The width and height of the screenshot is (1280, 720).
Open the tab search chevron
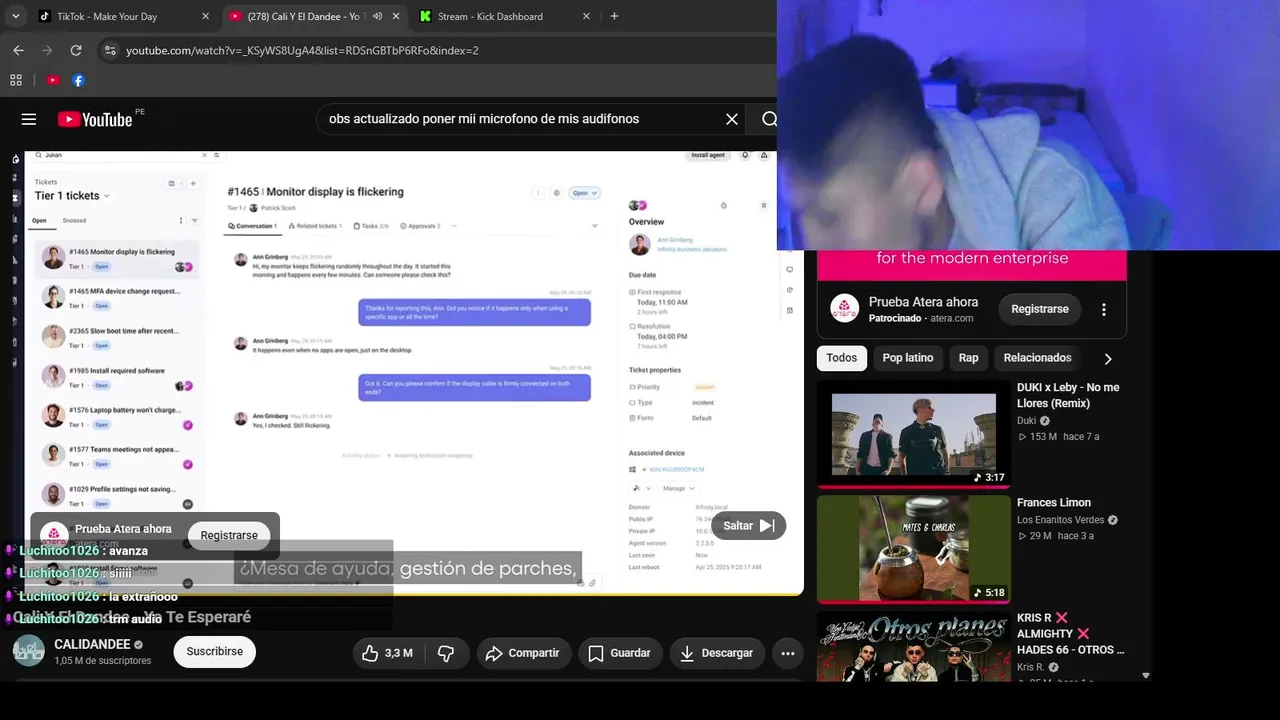pos(16,16)
